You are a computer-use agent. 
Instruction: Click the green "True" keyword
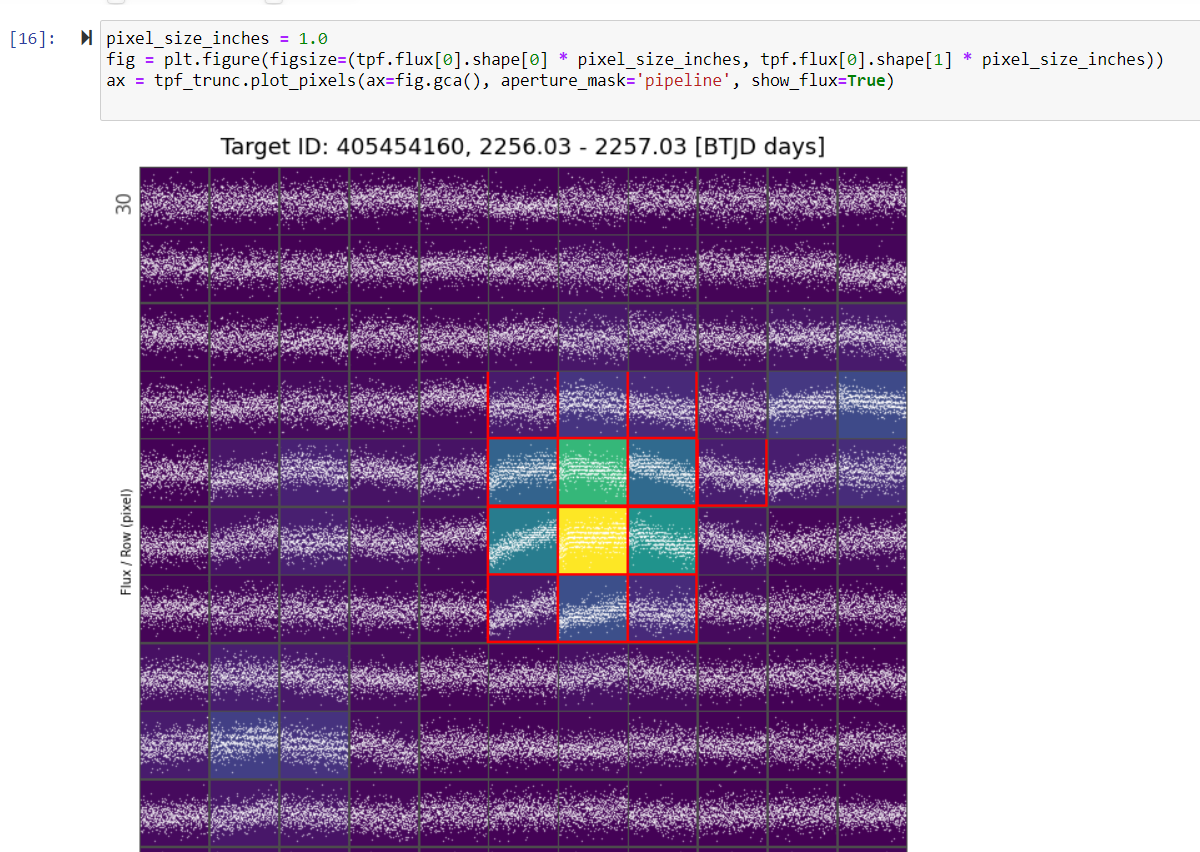(866, 81)
